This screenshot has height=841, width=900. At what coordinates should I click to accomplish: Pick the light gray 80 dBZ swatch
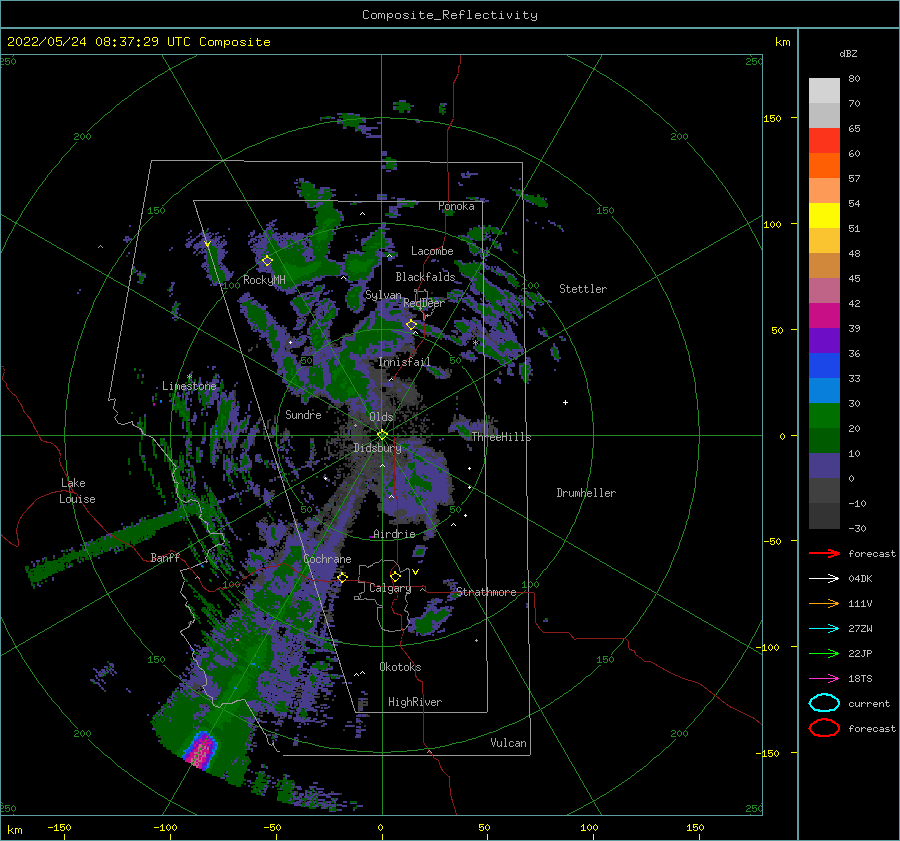pos(824,91)
